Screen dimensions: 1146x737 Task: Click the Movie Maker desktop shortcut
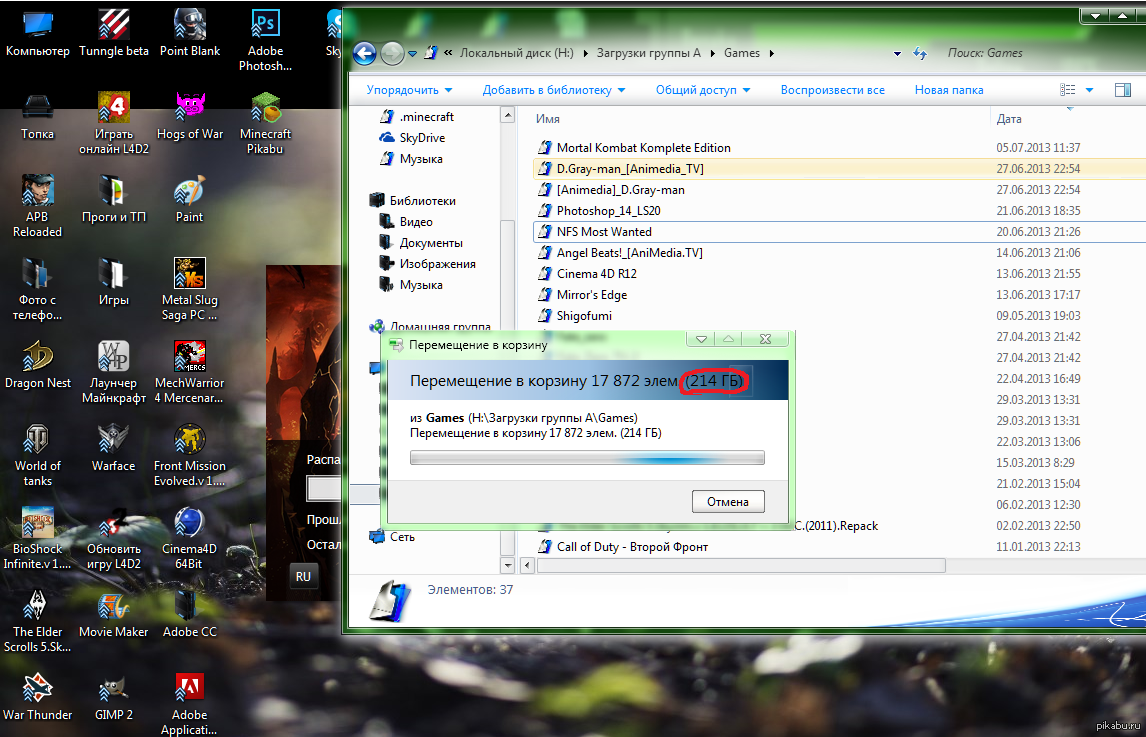pos(113,606)
